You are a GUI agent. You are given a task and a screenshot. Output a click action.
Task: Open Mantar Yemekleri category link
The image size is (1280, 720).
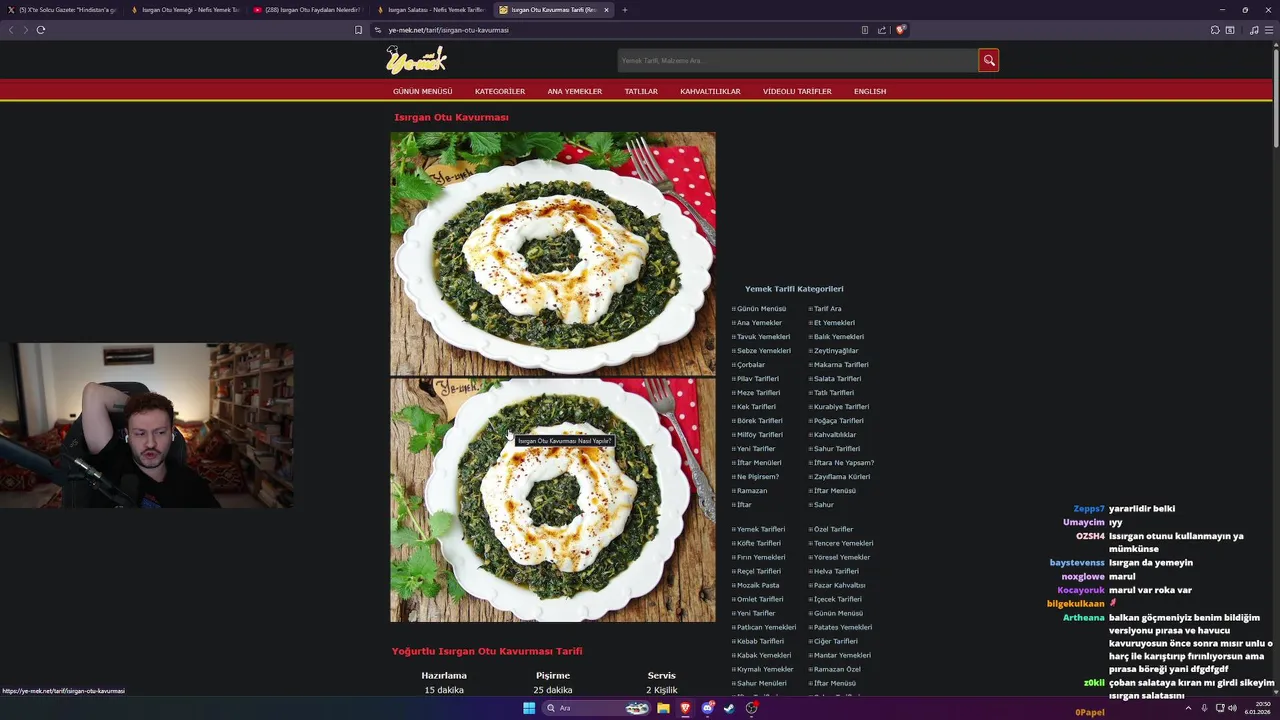pyautogui.click(x=842, y=655)
